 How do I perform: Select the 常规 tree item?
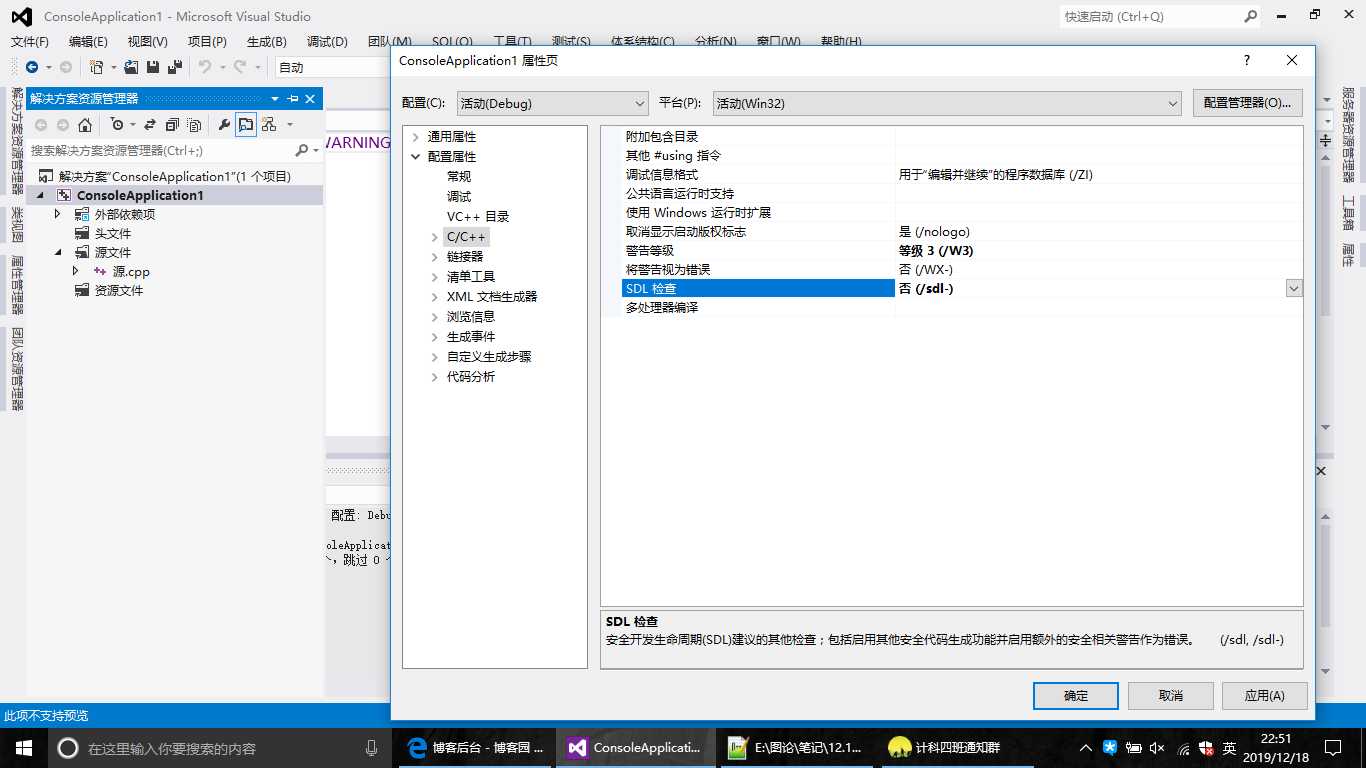click(x=459, y=176)
